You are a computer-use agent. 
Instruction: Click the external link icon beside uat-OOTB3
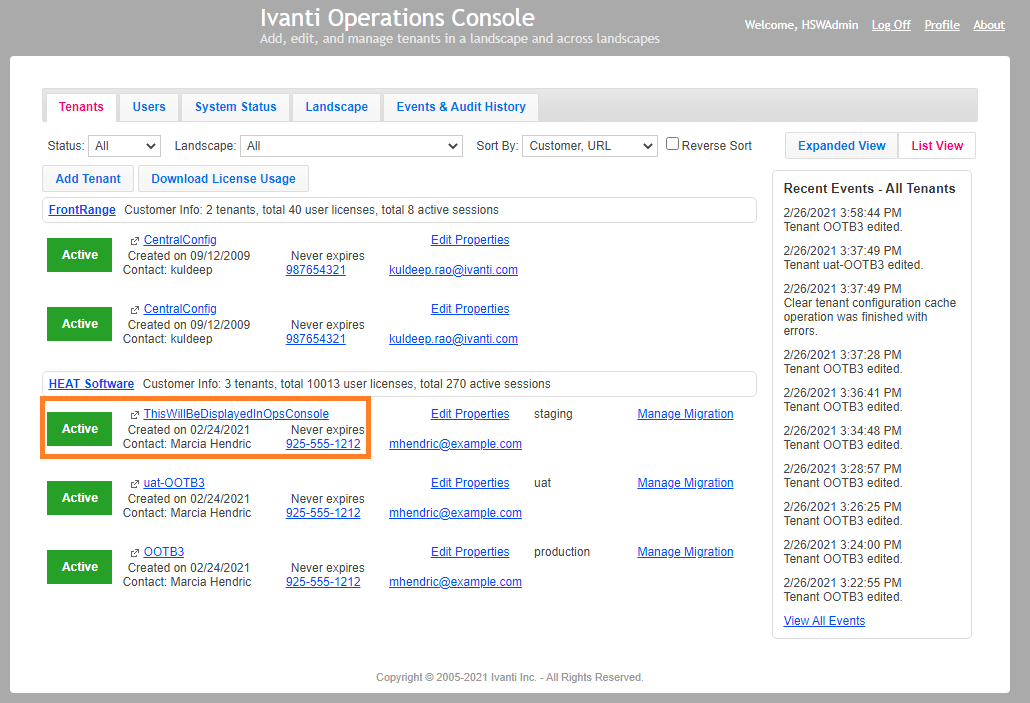tap(133, 482)
